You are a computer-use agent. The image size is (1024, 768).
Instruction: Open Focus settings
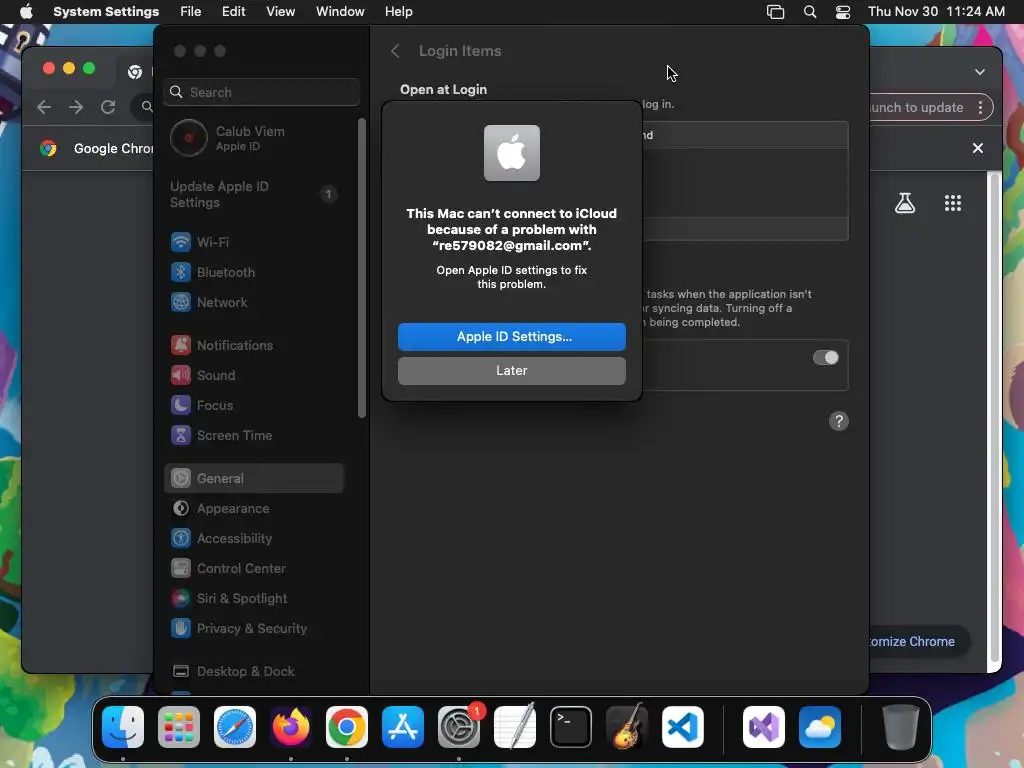pyautogui.click(x=255, y=406)
